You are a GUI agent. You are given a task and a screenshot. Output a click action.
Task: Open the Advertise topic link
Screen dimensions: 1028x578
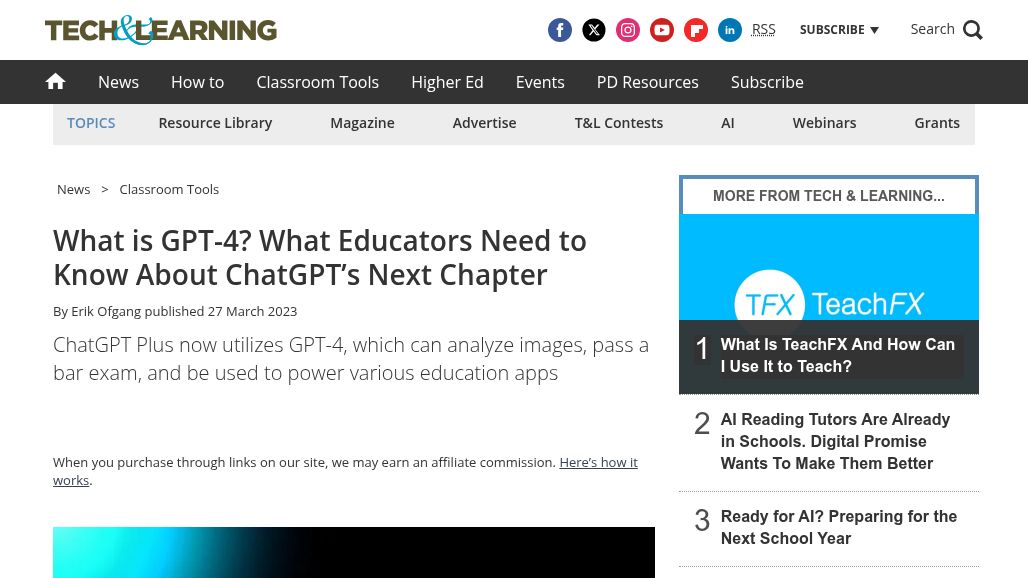[484, 123]
